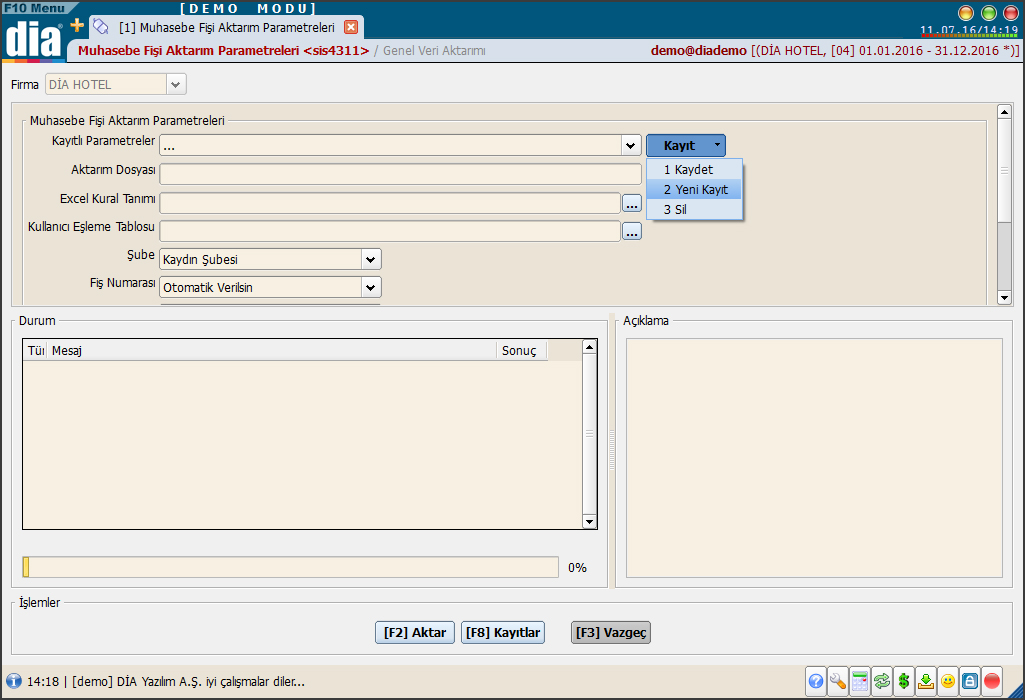Open the green dollar currency icon
This screenshot has height=700, width=1025.
point(904,682)
